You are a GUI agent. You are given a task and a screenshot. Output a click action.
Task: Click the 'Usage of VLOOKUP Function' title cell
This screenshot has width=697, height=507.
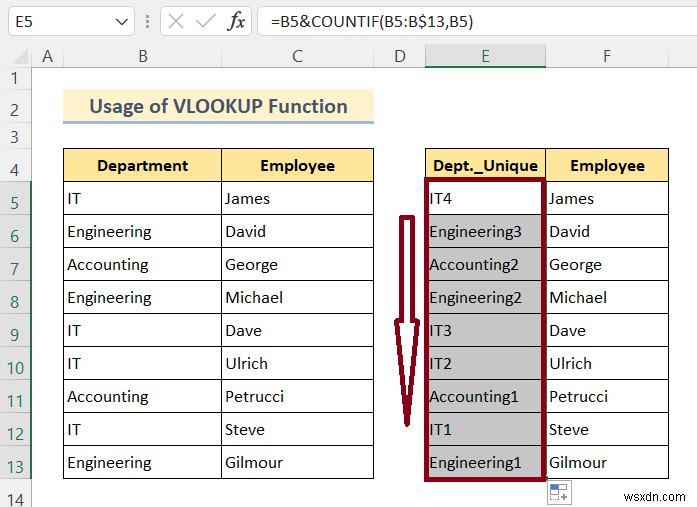[x=218, y=106]
